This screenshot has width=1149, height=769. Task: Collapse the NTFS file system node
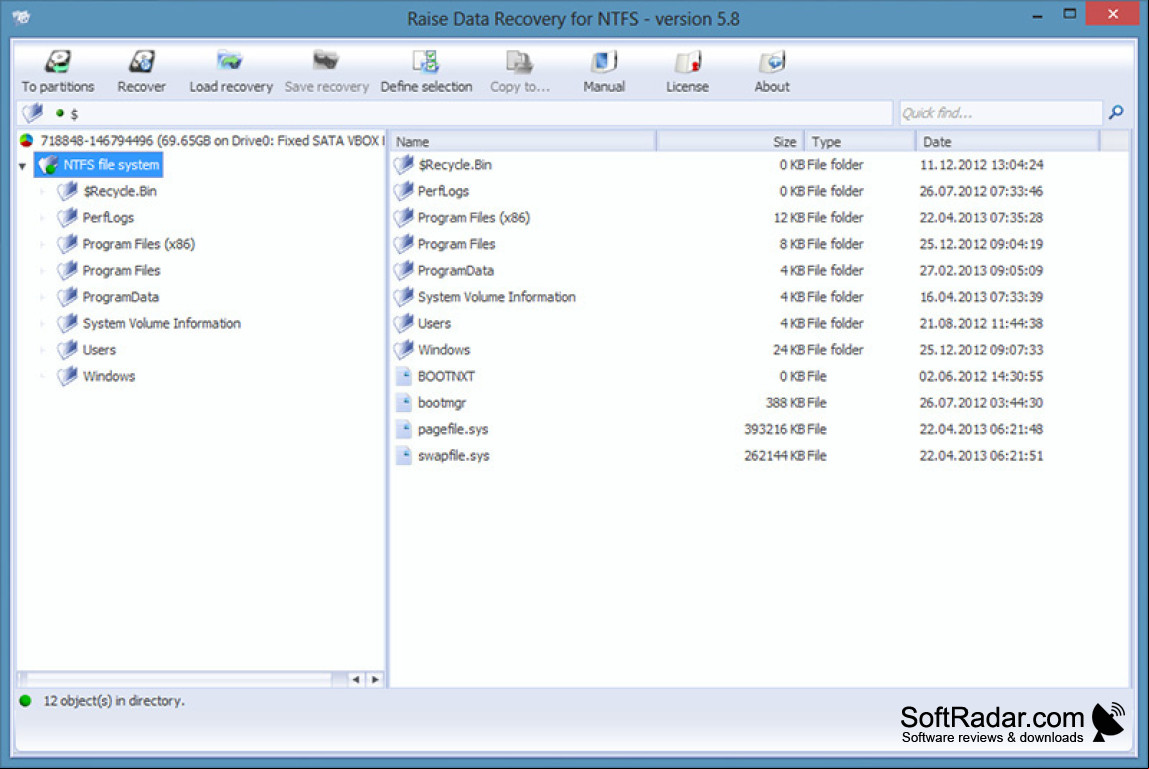(23, 166)
